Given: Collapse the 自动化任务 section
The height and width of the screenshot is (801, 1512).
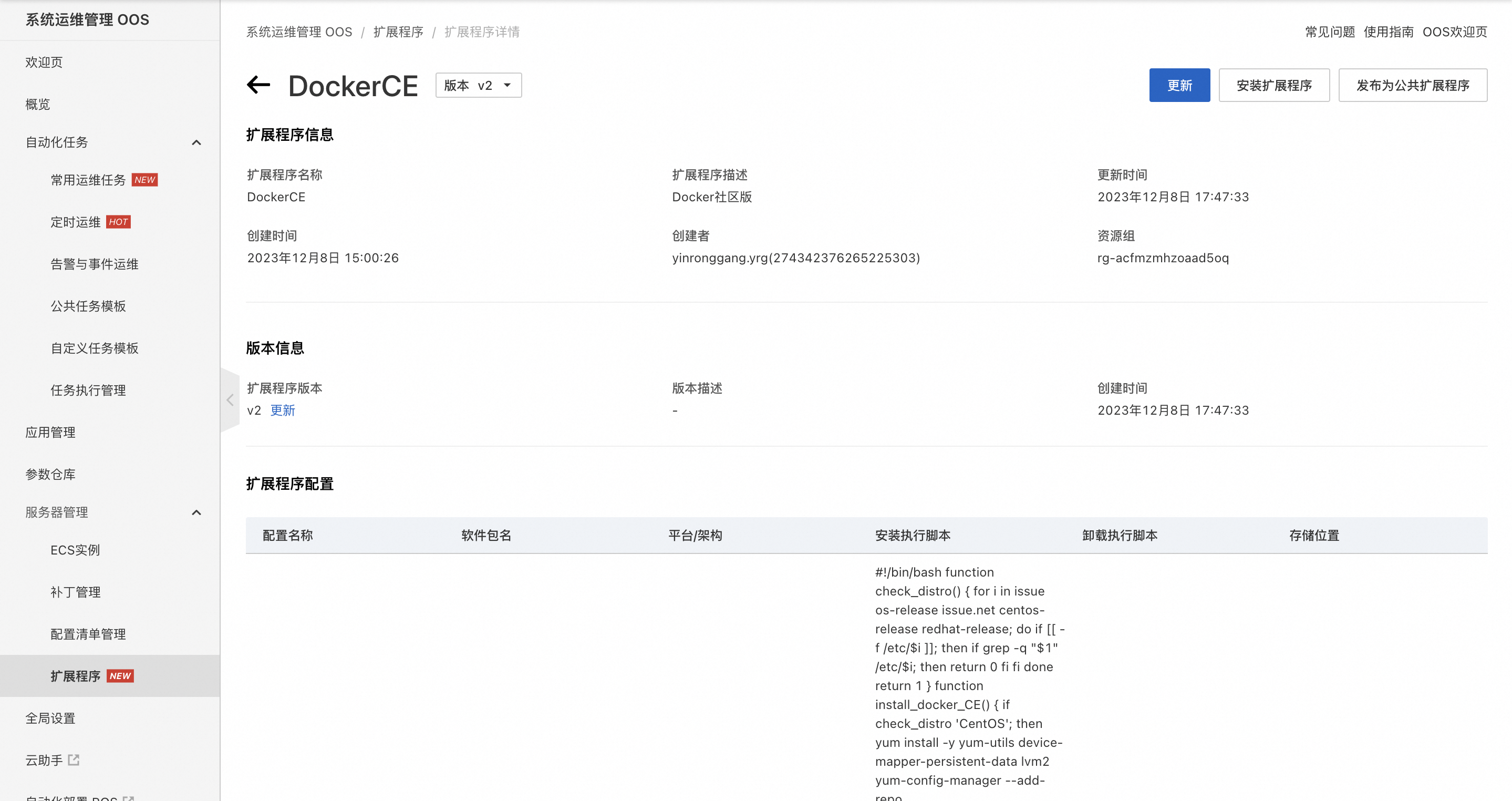Looking at the screenshot, I should pyautogui.click(x=196, y=142).
